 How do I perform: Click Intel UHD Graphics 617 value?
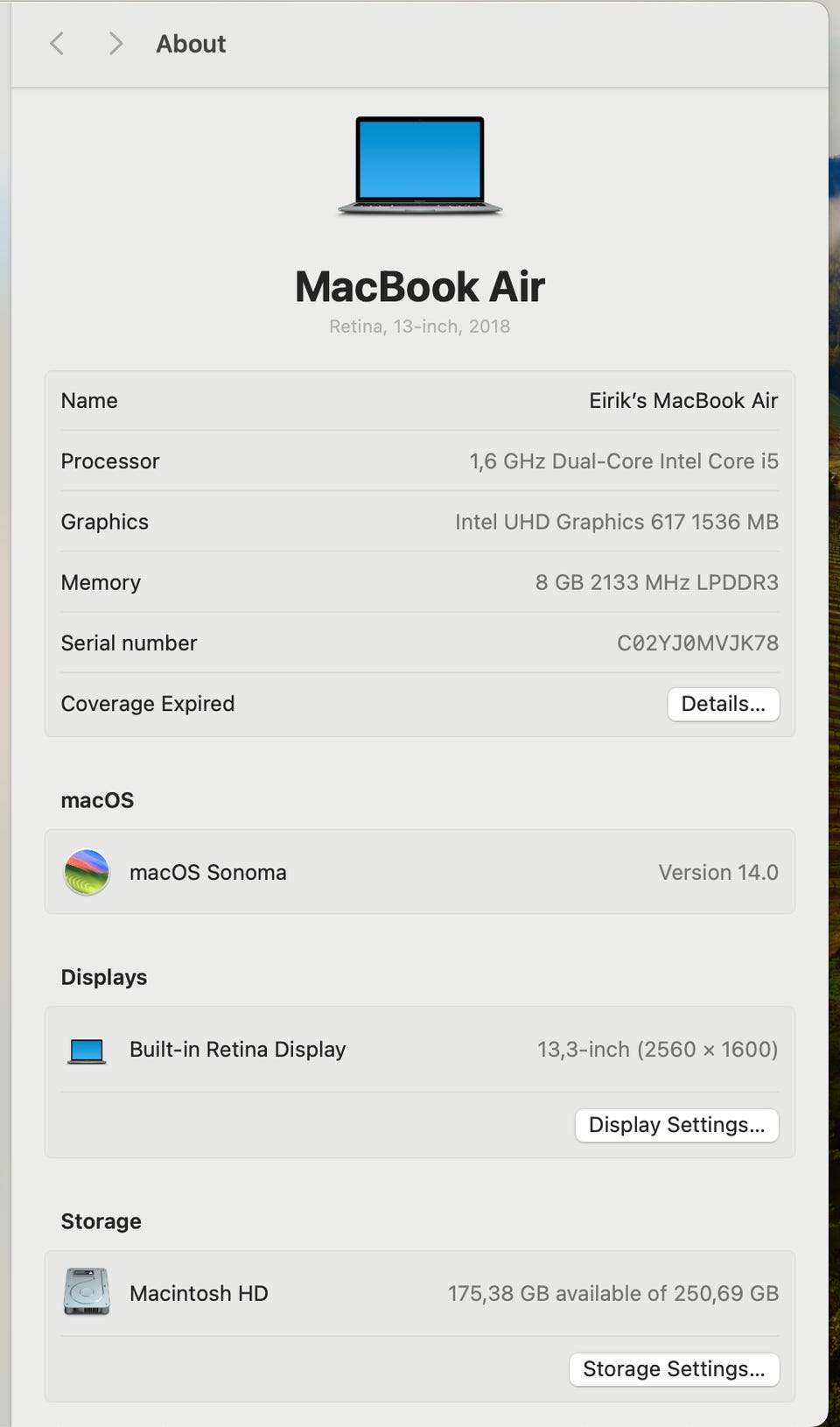tap(617, 522)
